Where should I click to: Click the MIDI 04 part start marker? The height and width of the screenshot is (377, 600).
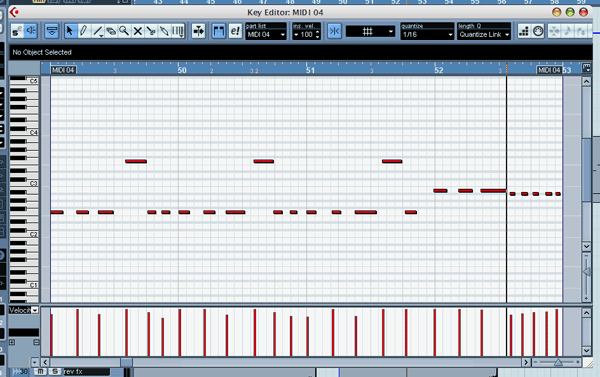tap(63, 70)
